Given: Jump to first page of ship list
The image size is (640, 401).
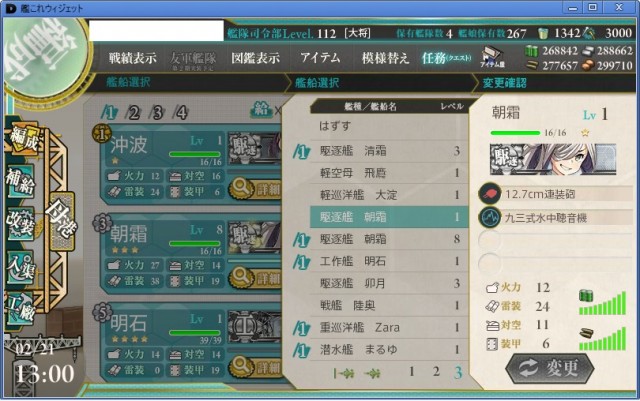Looking at the screenshot, I should point(343,373).
